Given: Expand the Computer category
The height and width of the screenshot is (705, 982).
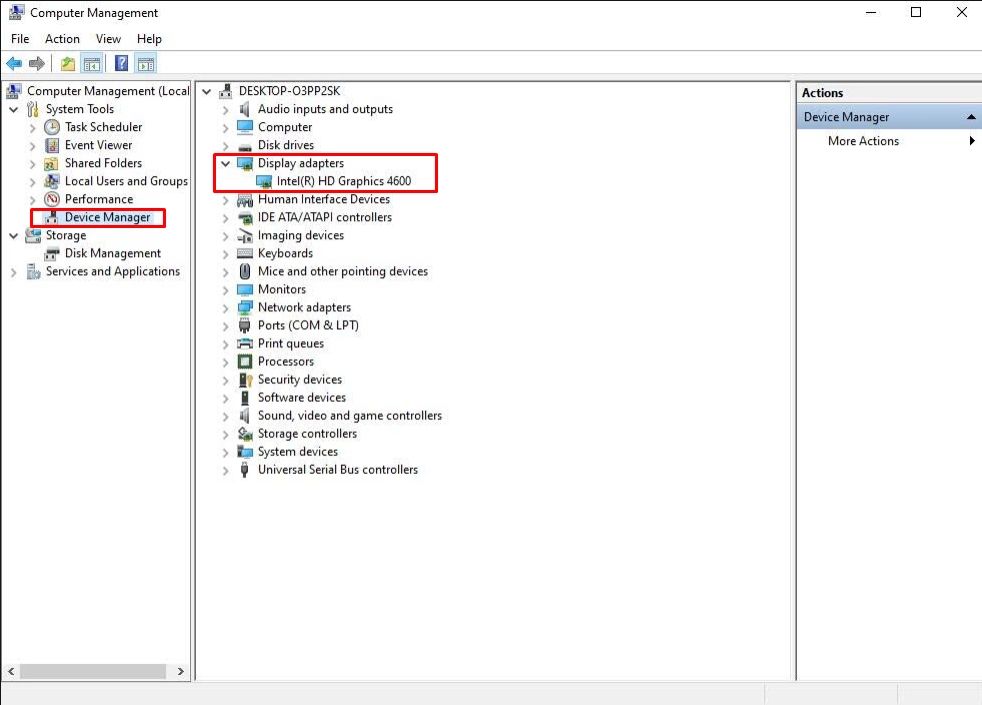Looking at the screenshot, I should (x=225, y=128).
